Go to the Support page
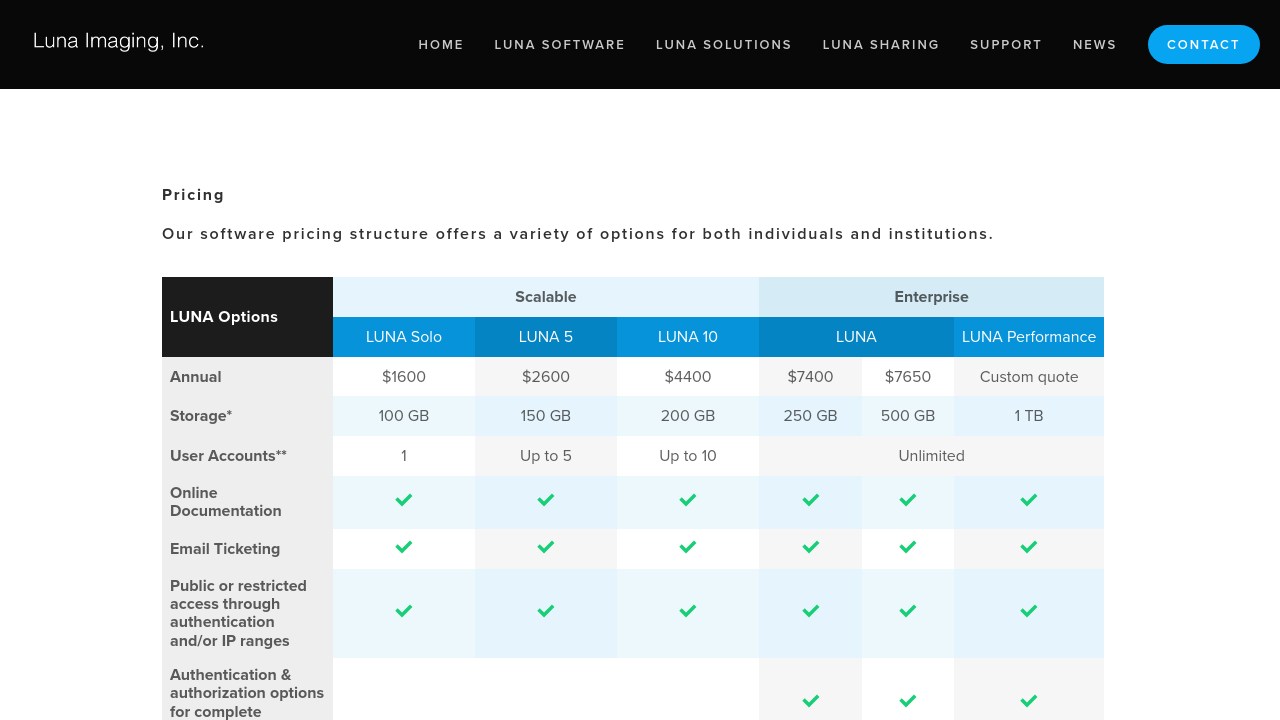The width and height of the screenshot is (1280, 720). point(1006,45)
